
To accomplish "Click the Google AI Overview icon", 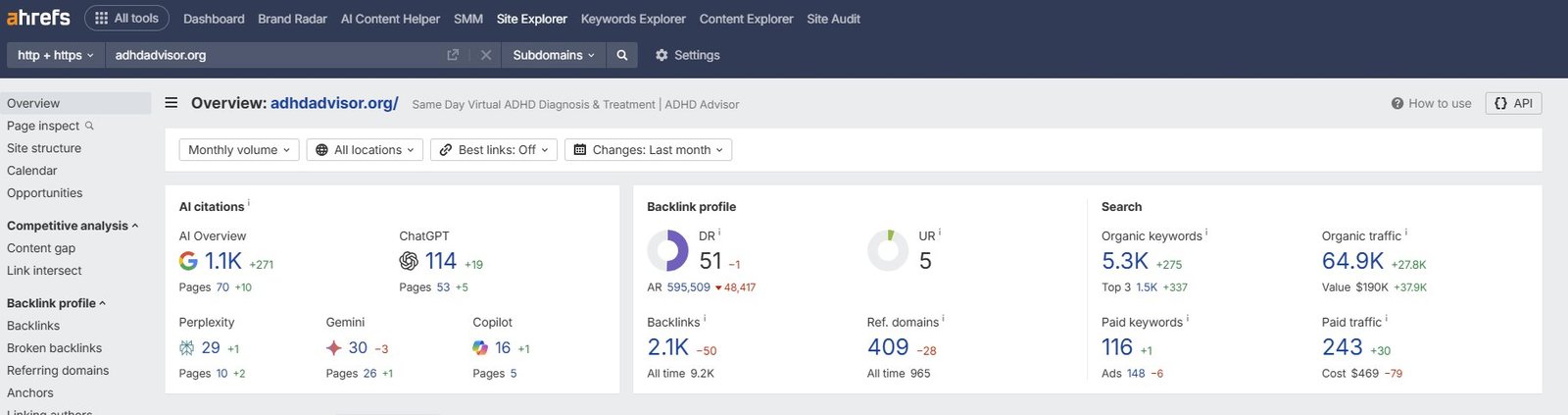I will coord(188,261).
